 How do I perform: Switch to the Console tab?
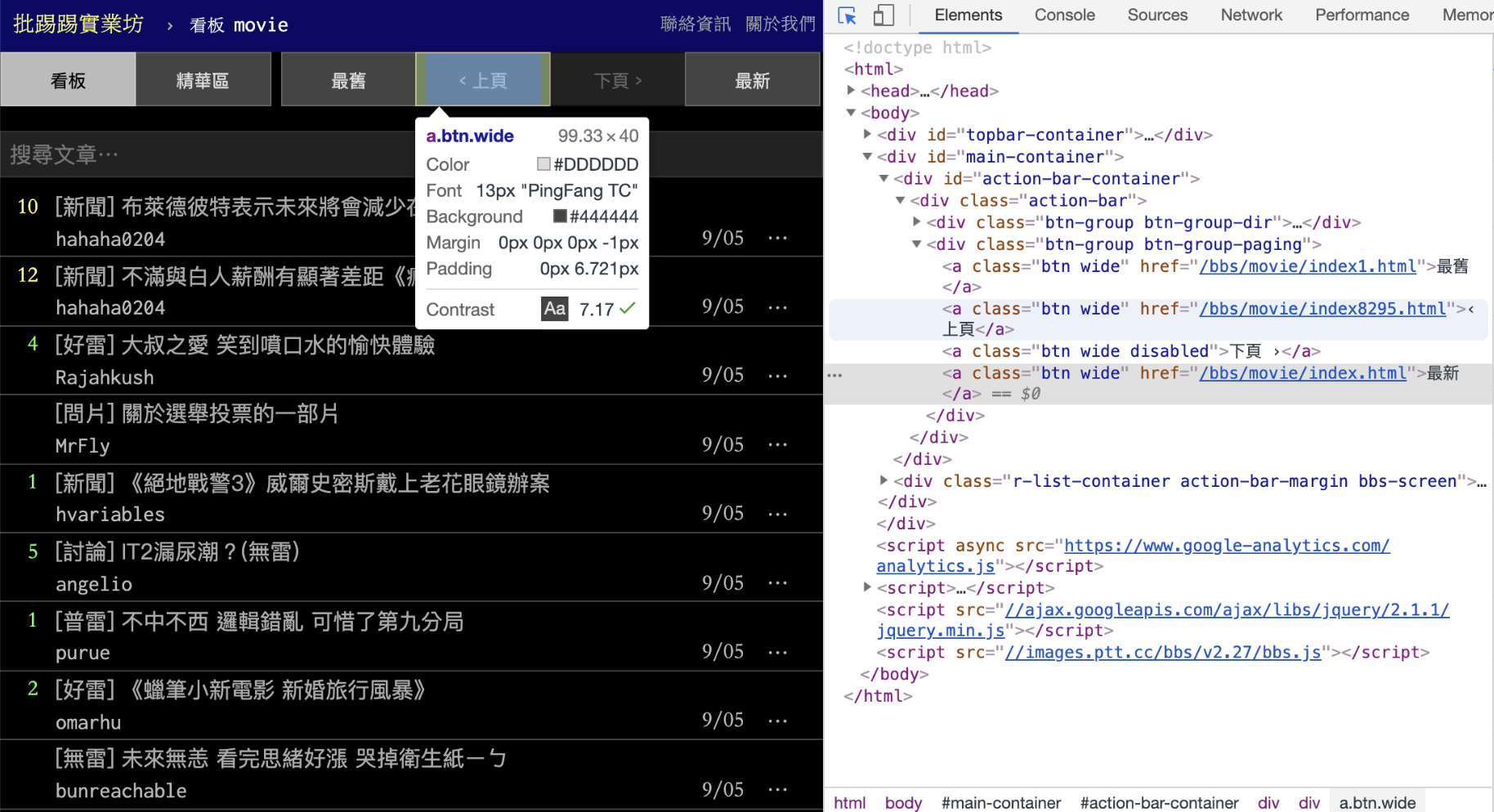tap(1064, 16)
